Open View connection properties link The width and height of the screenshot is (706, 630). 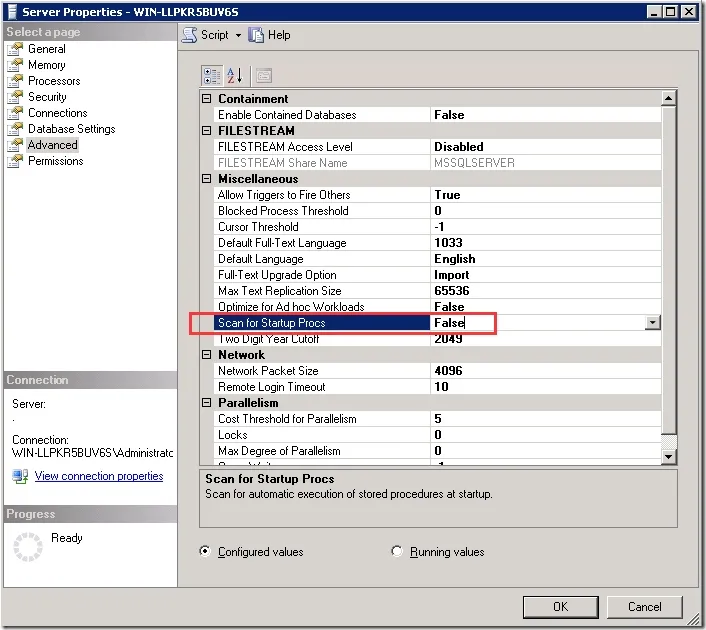(x=99, y=476)
